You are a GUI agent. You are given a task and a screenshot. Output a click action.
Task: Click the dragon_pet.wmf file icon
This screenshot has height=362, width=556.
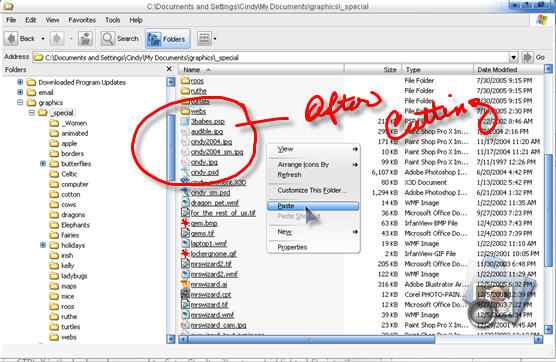coord(185,203)
